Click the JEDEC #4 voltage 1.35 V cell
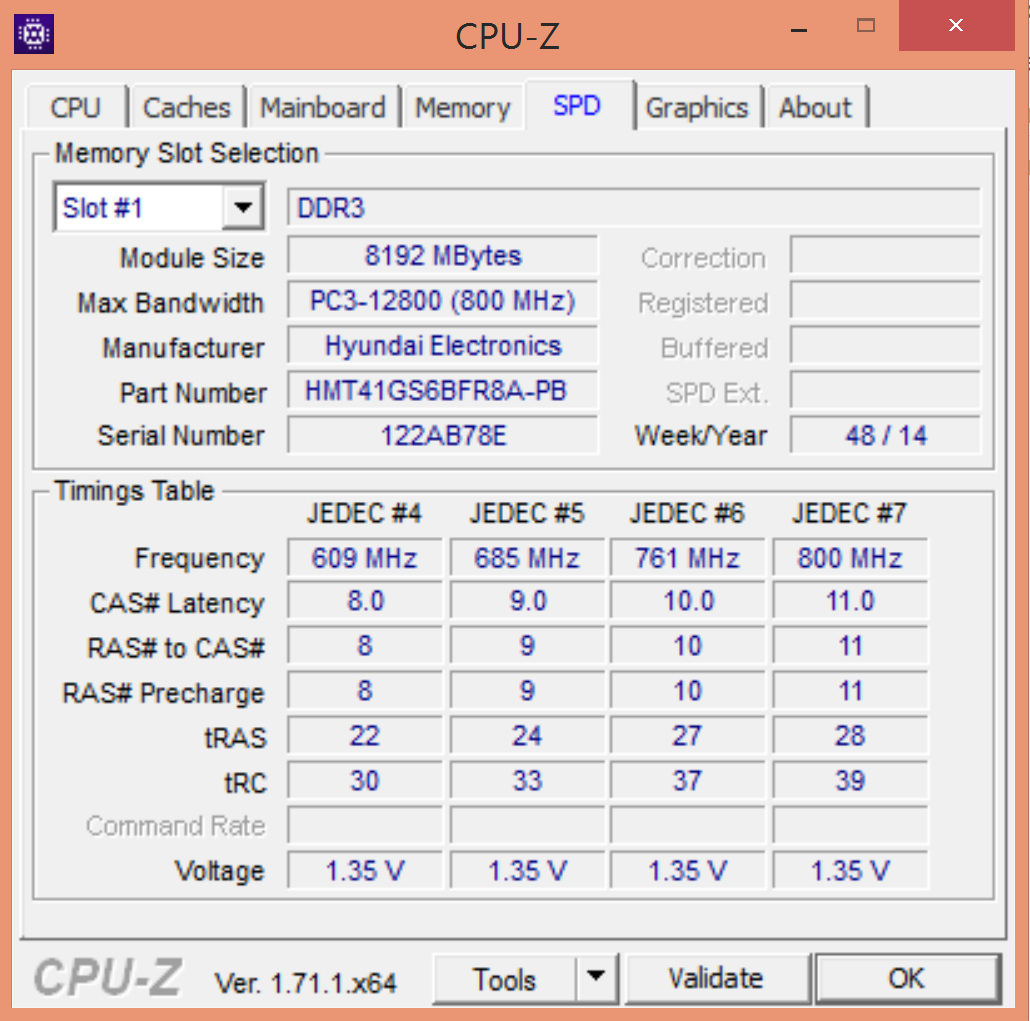 (x=365, y=871)
